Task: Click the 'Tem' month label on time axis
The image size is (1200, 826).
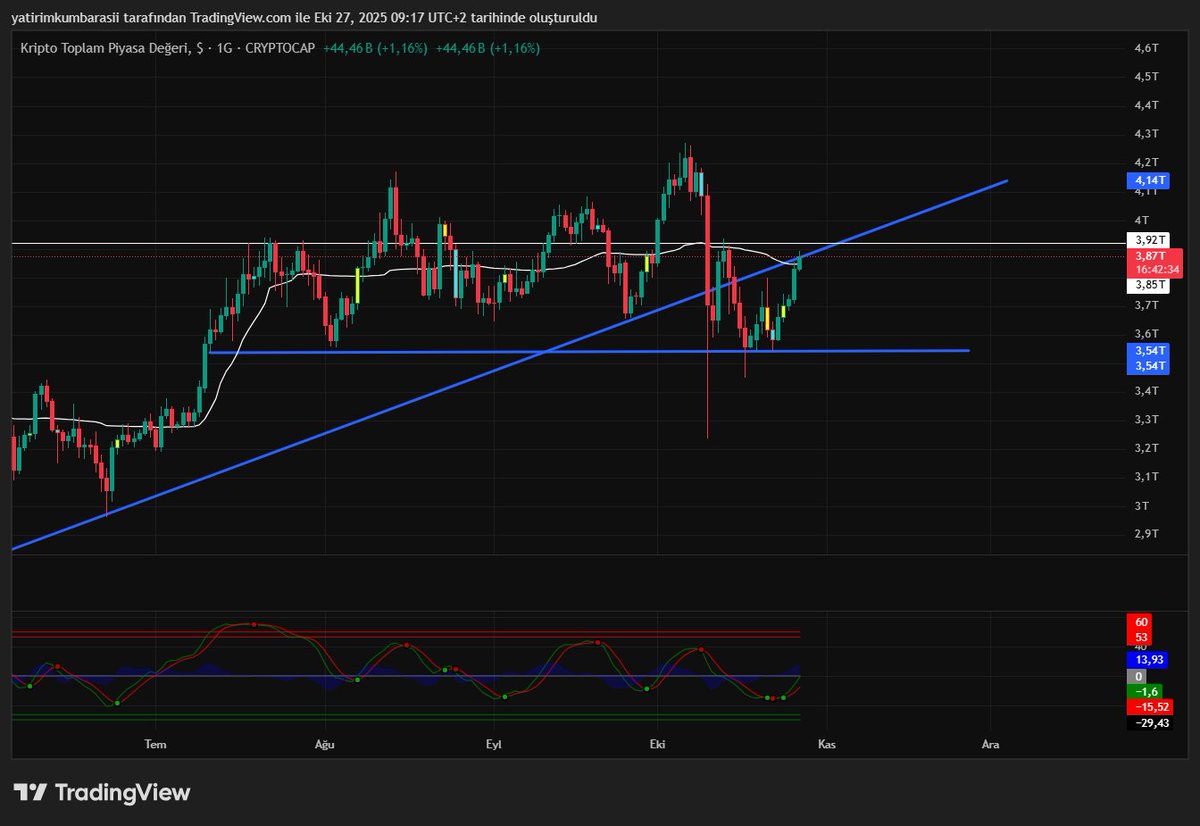Action: [155, 744]
